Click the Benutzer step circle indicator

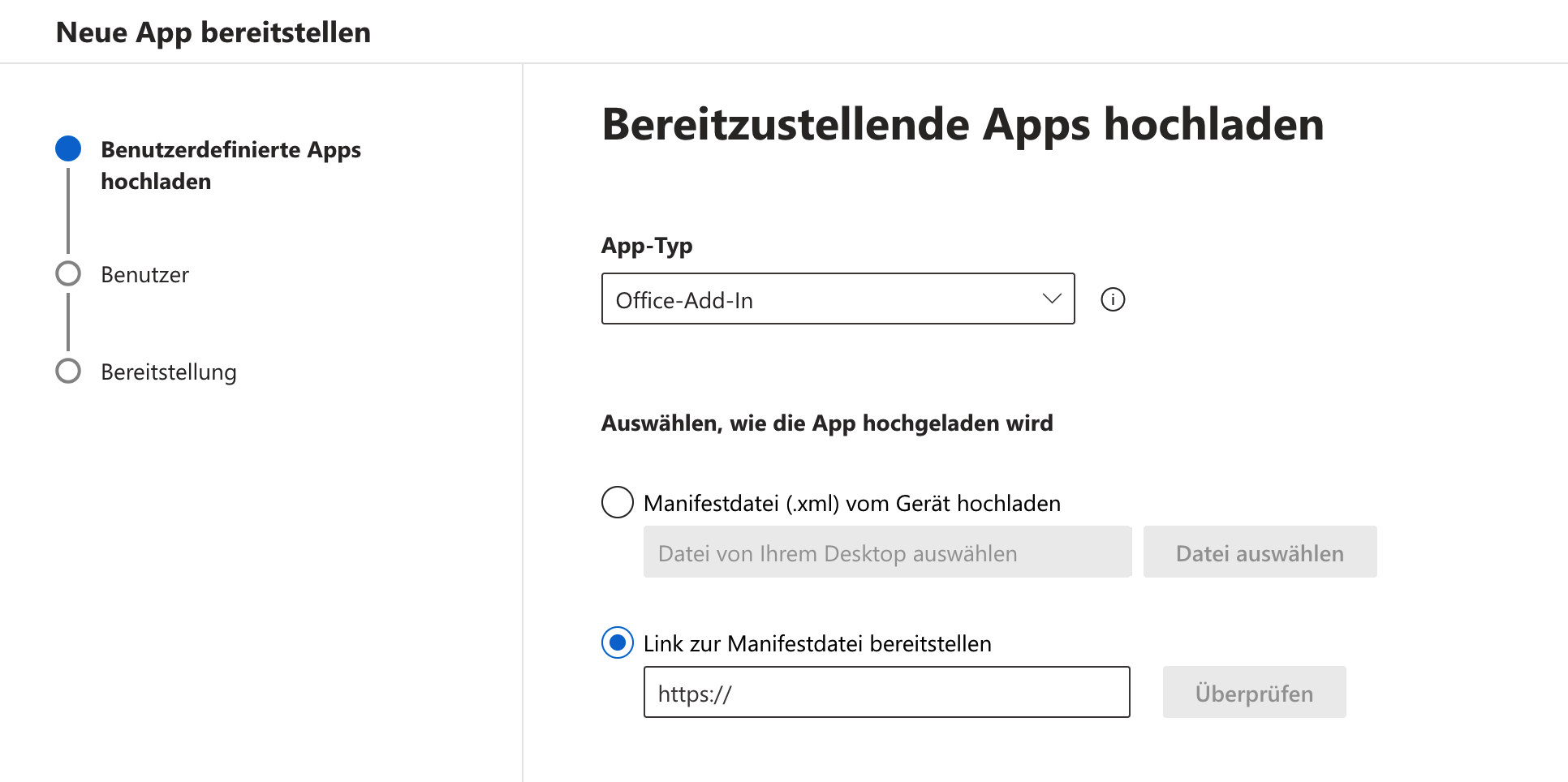pyautogui.click(x=68, y=274)
